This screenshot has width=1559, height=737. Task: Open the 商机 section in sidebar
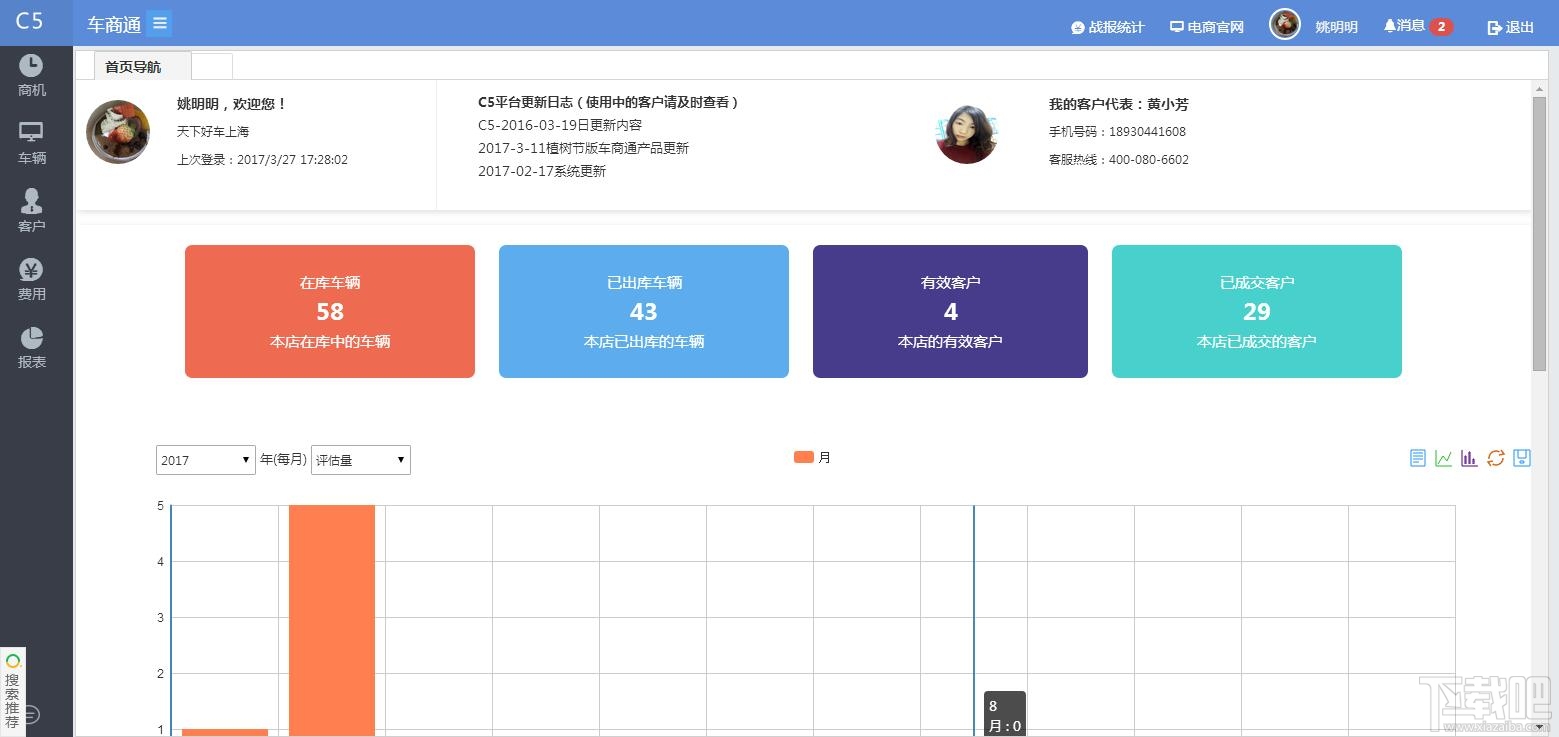click(x=32, y=76)
